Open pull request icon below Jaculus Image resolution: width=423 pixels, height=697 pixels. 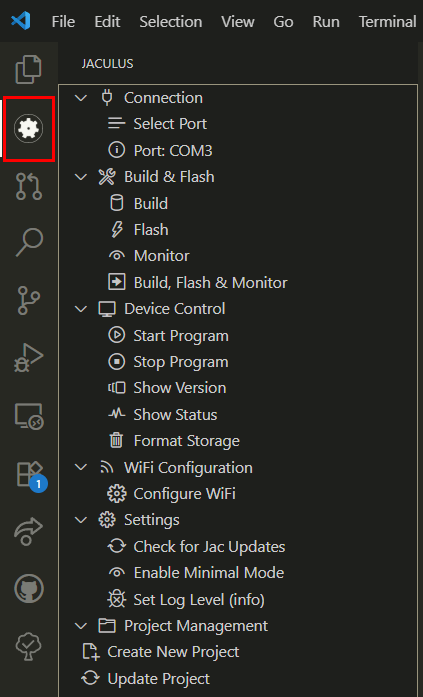pyautogui.click(x=29, y=186)
